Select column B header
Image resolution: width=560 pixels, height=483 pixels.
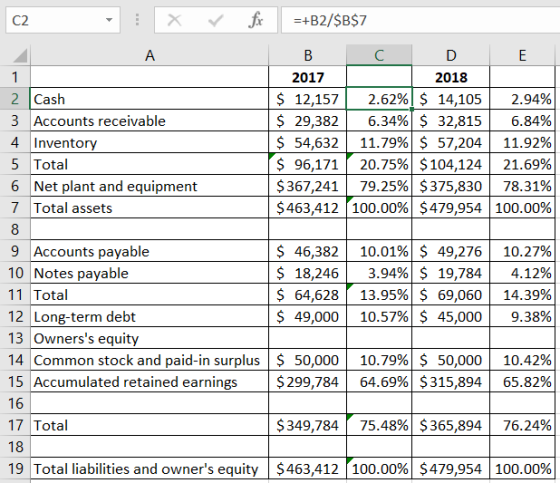pos(308,55)
